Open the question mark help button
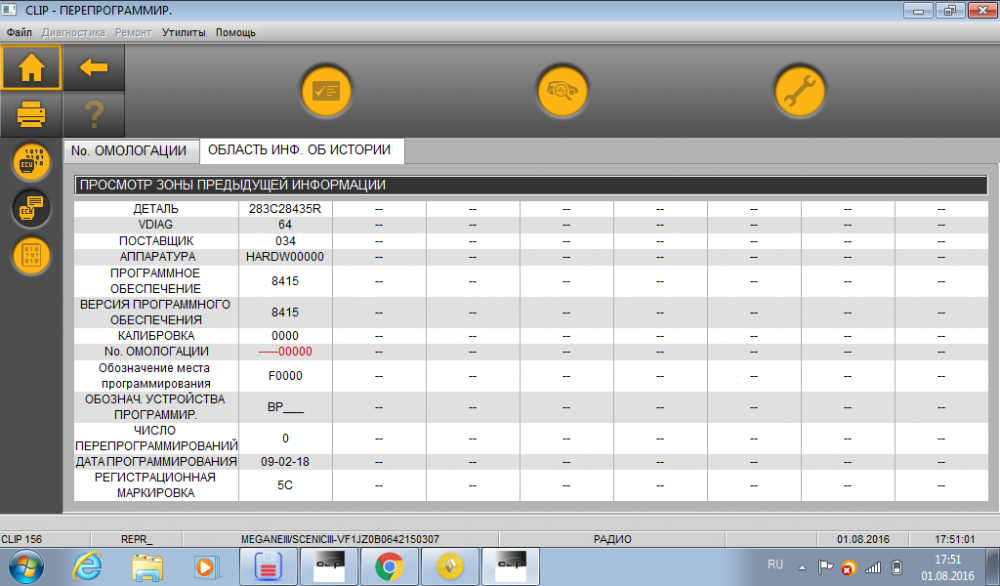The width and height of the screenshot is (1000, 586). [x=94, y=114]
